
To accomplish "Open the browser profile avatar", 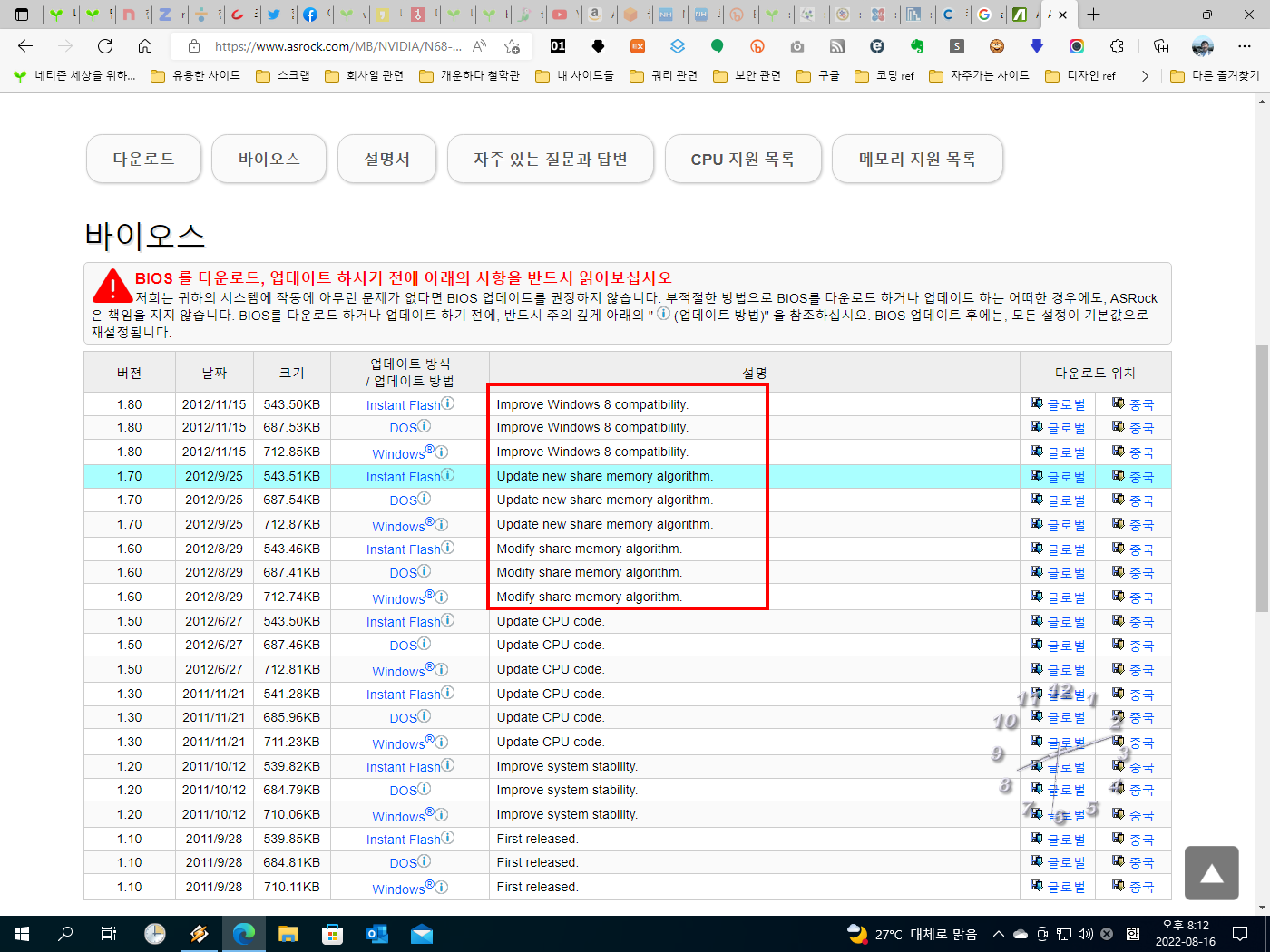I will (1203, 46).
